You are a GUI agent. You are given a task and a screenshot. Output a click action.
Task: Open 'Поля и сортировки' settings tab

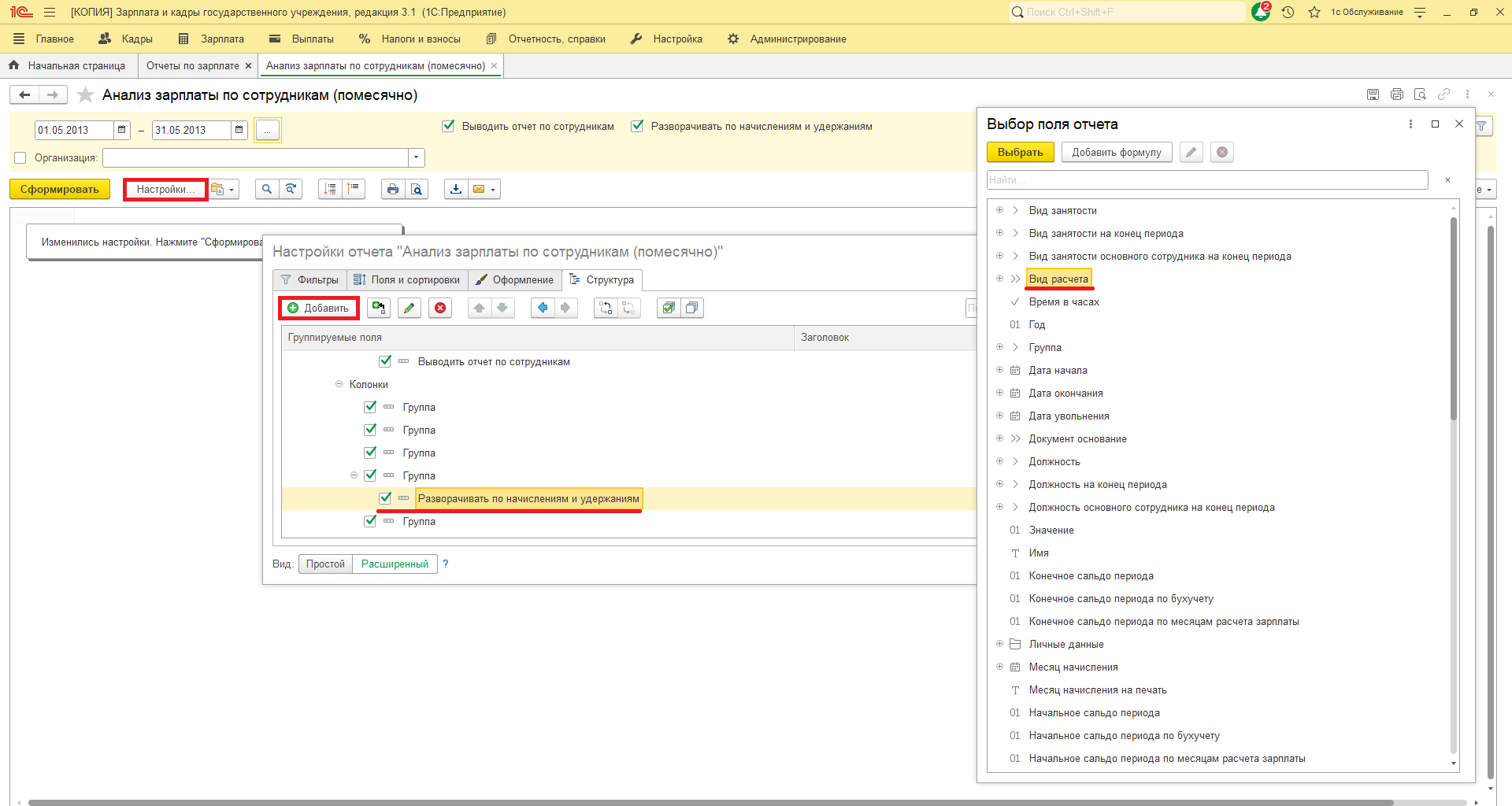407,280
